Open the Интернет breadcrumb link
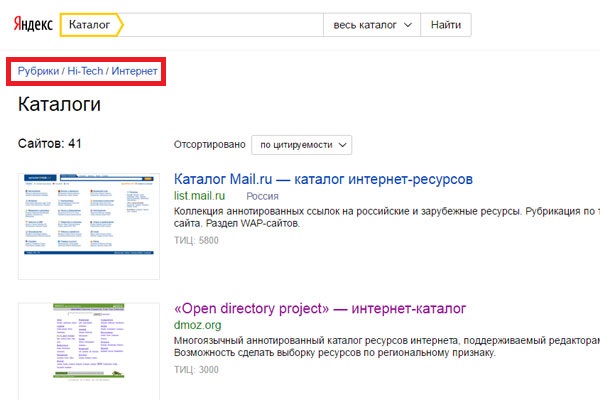The width and height of the screenshot is (600, 400). coord(134,71)
